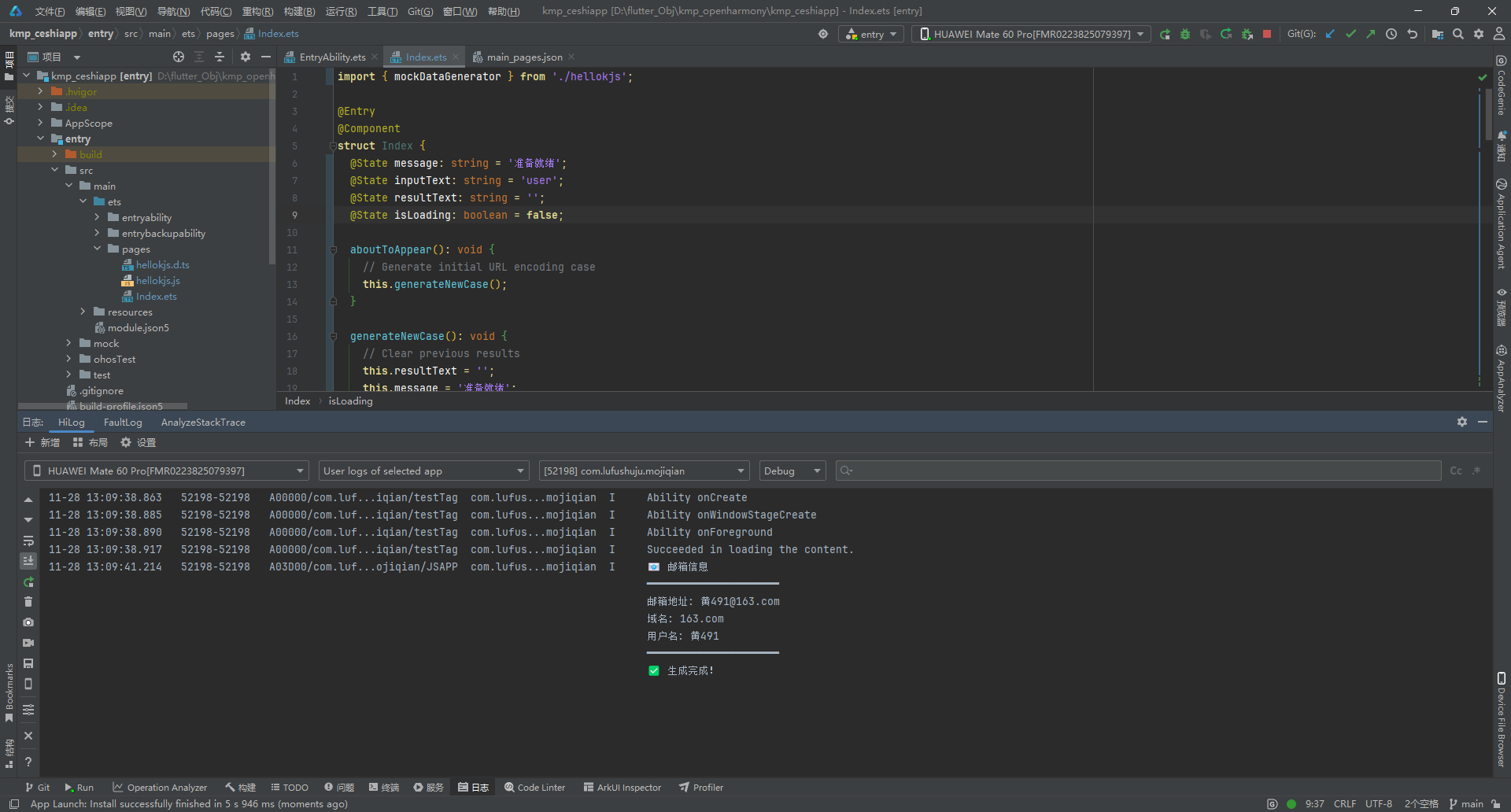This screenshot has height=812, width=1511.
Task: Open project panel options gear
Action: point(246,57)
